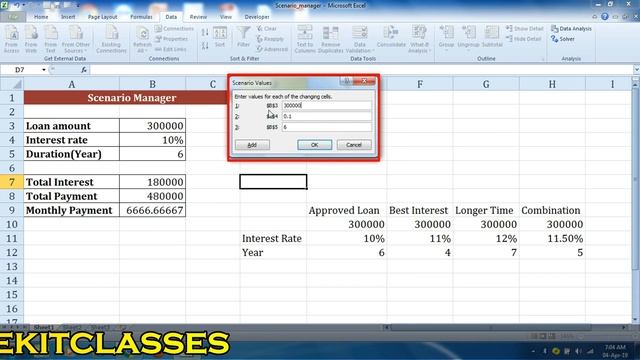Open the Sort dialog icon
640x360 pixels.
(x=220, y=37)
